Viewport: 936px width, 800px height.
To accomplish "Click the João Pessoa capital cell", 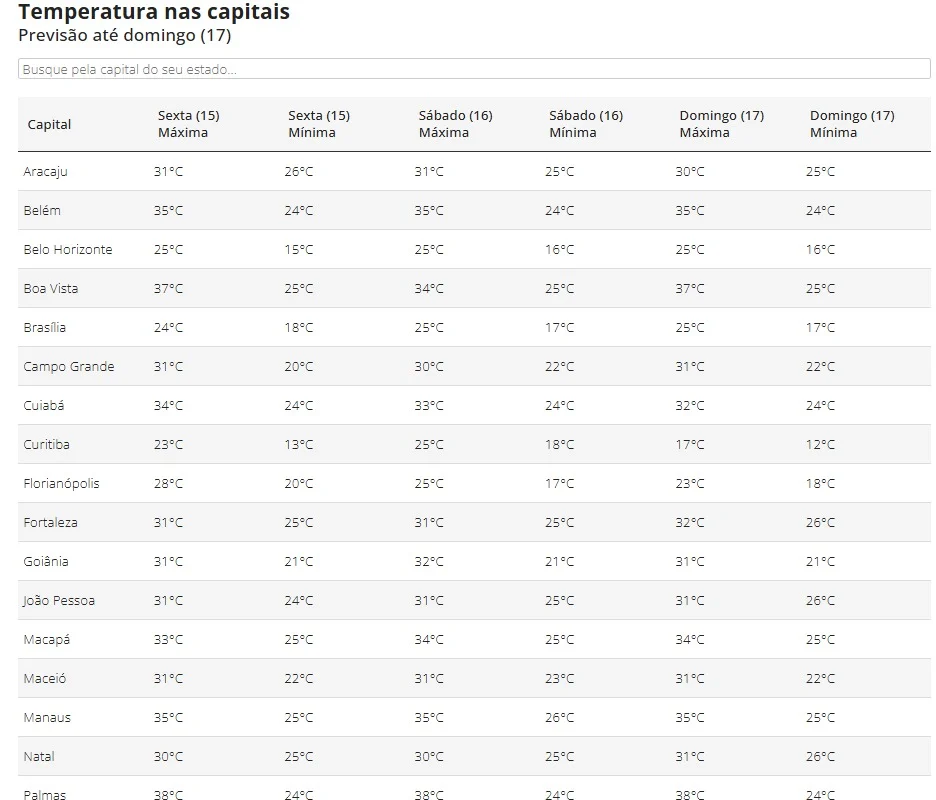I will [x=59, y=601].
